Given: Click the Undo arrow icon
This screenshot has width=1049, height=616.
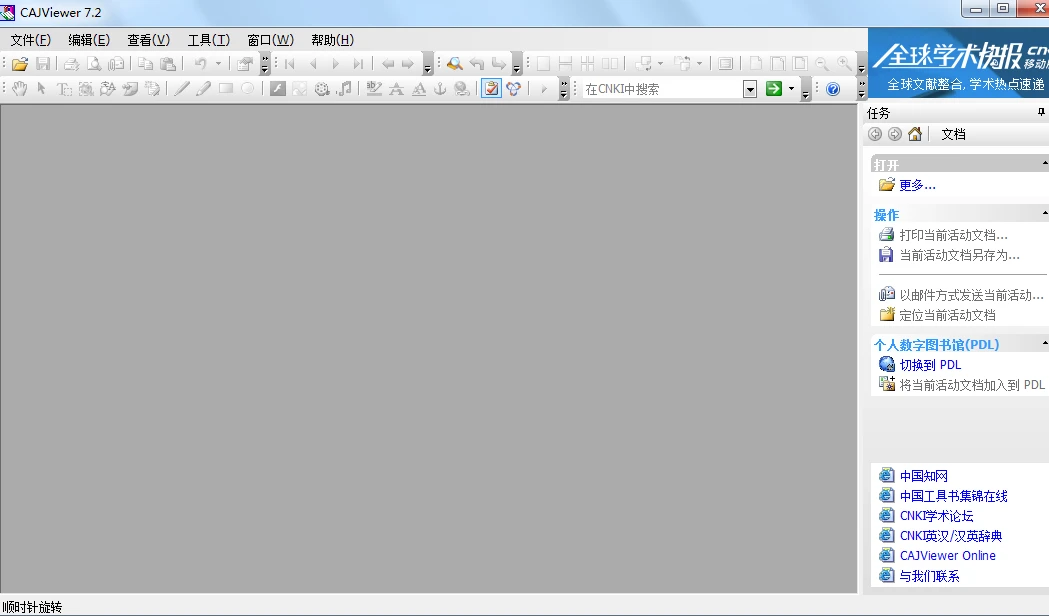Looking at the screenshot, I should (x=200, y=64).
